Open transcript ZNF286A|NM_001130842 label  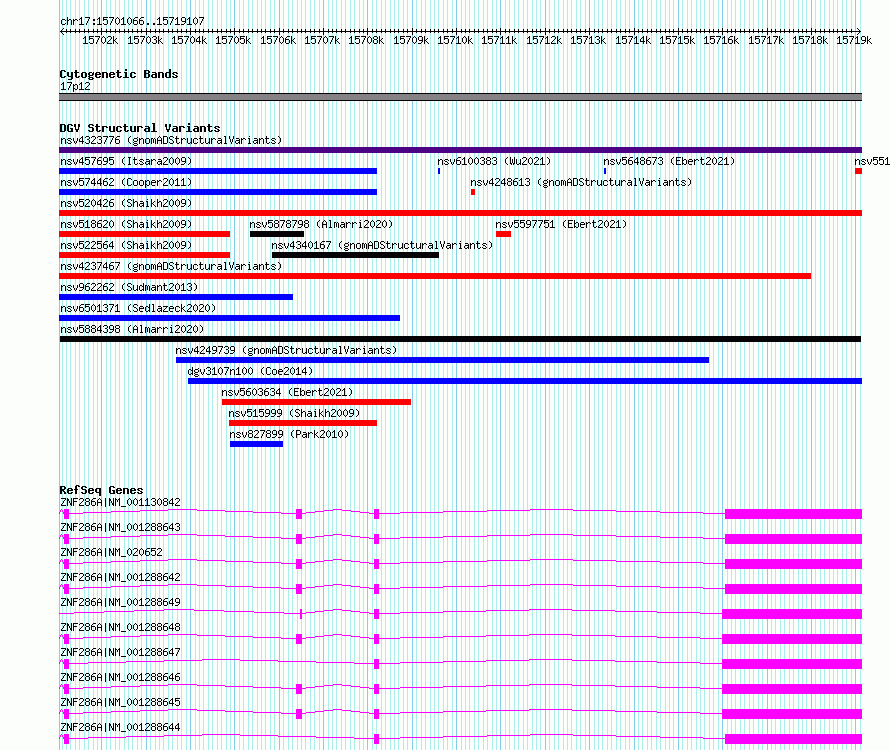120,502
